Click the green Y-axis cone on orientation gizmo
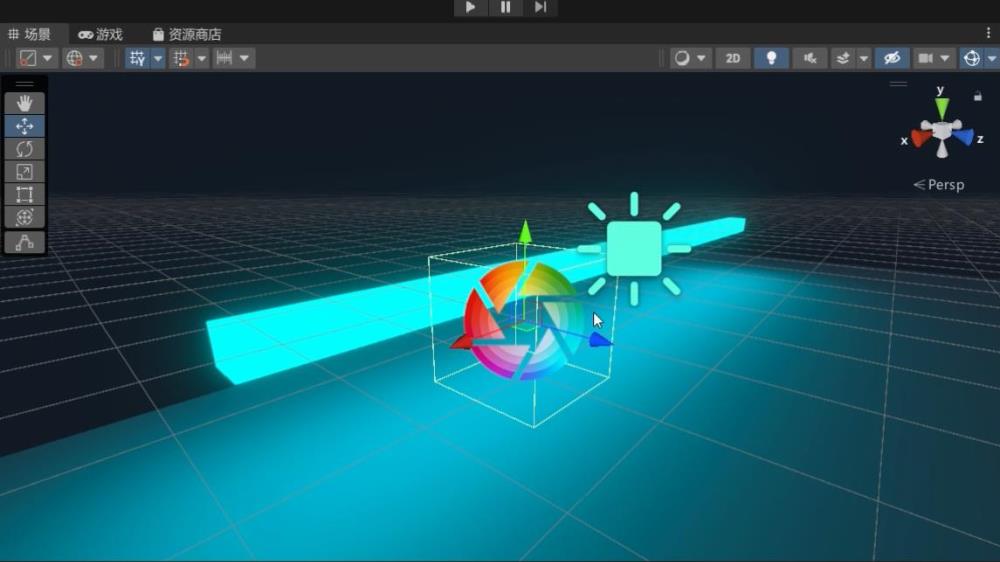Screen dimensions: 1000x562 941,105
